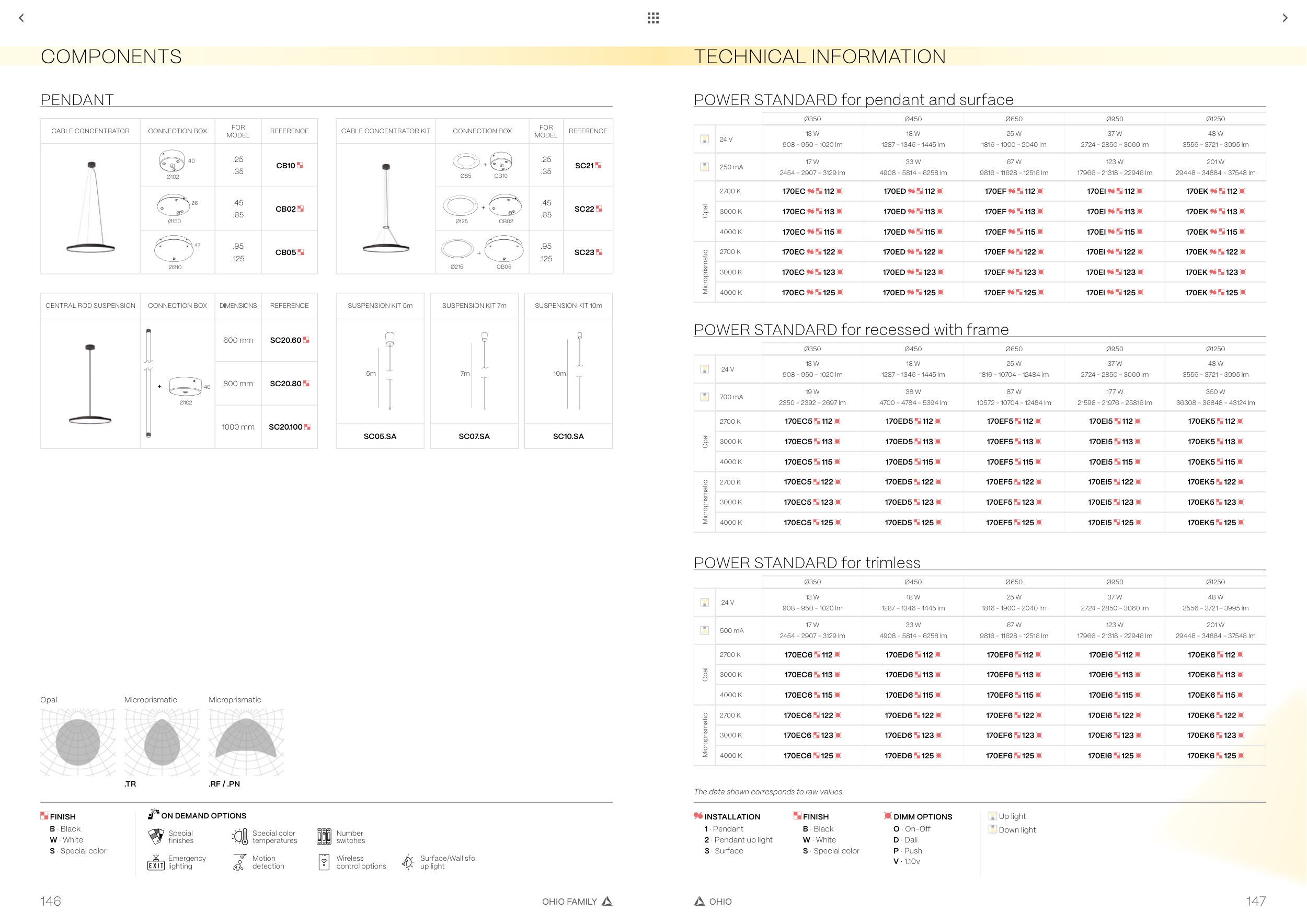1307x924 pixels.
Task: Click the red DIMM OPTIONS legend icon
Action: [888, 816]
